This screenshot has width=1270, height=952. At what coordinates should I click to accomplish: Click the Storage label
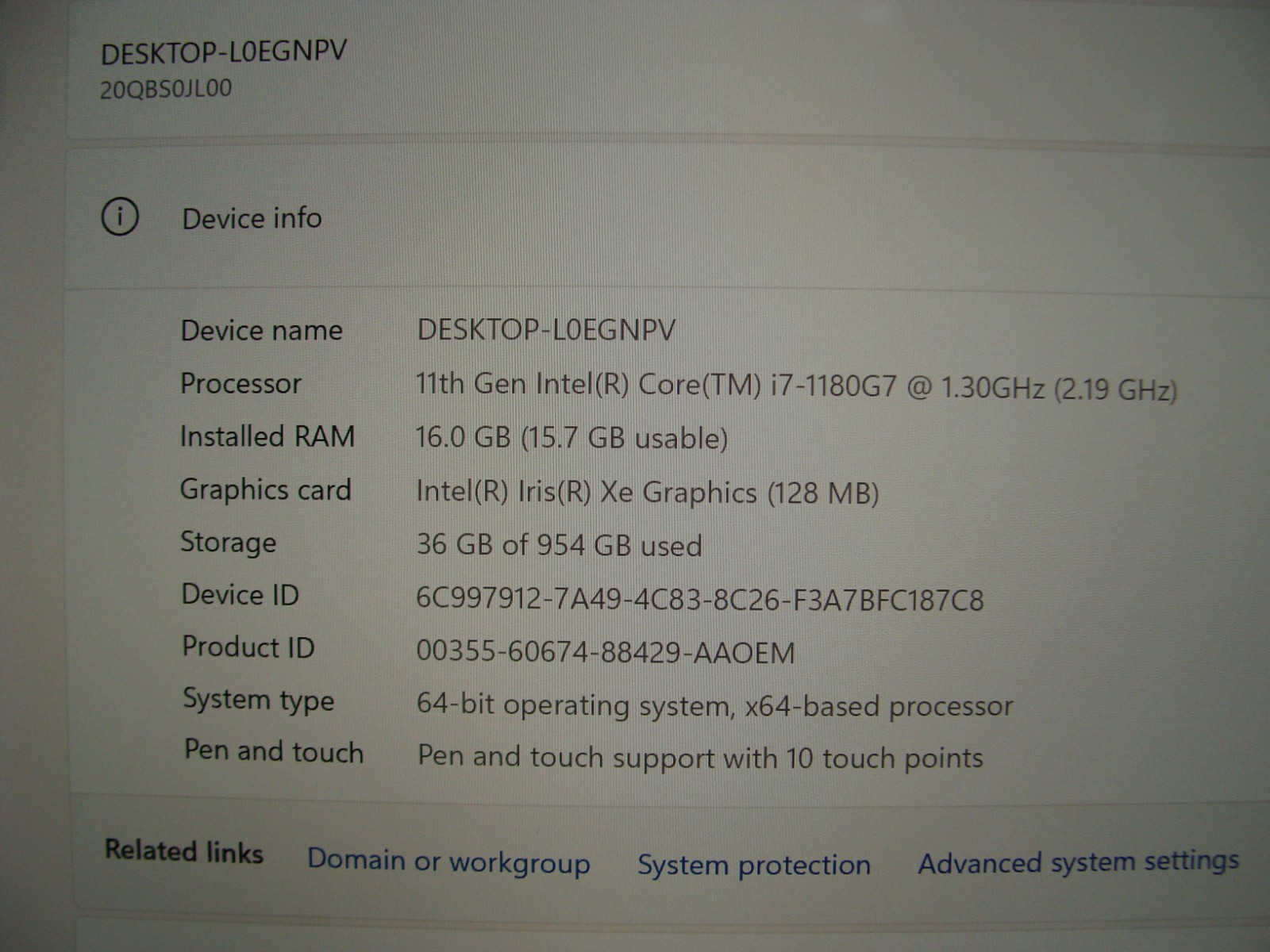coord(229,543)
